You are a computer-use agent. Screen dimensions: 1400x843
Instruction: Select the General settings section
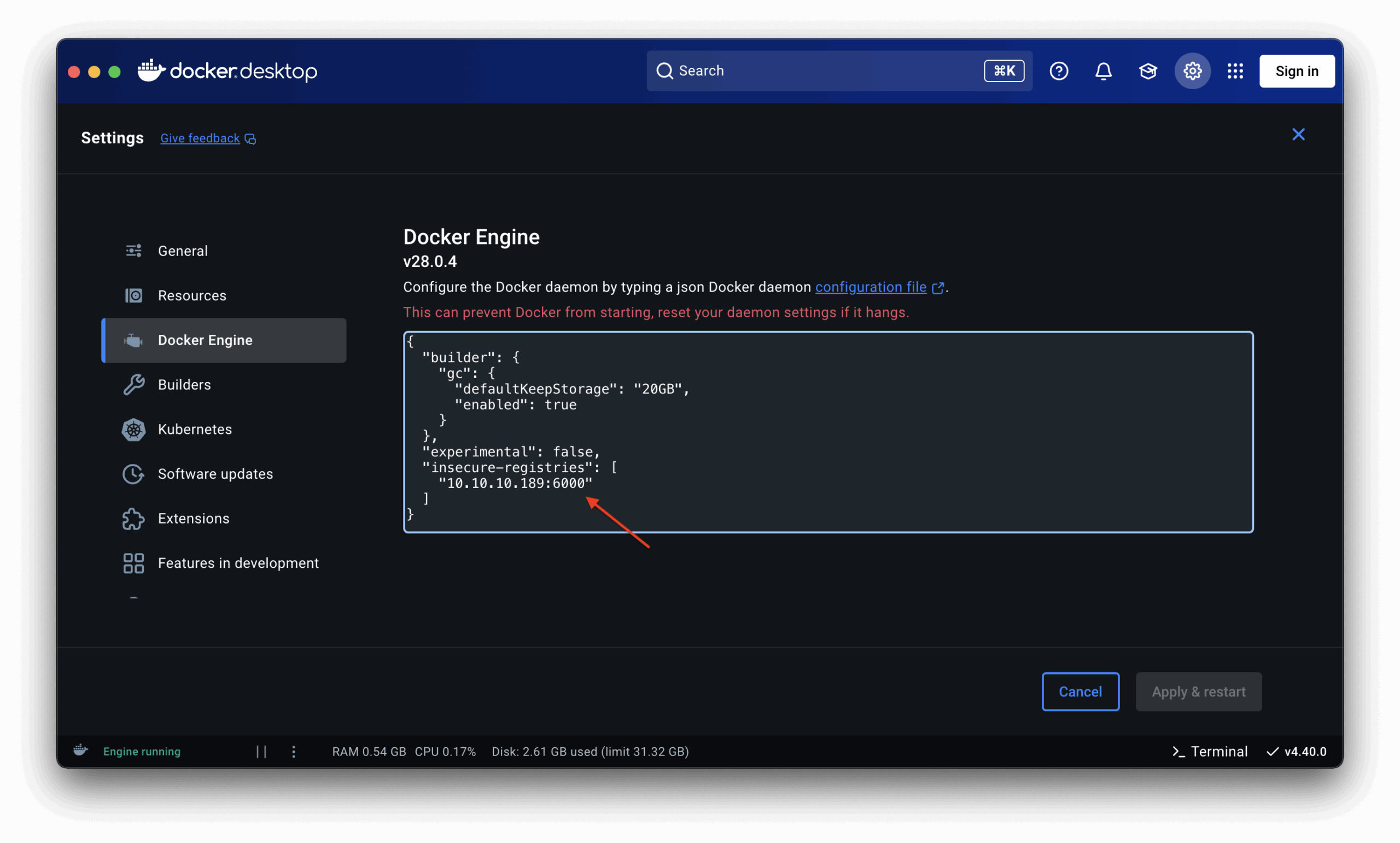pyautogui.click(x=183, y=251)
